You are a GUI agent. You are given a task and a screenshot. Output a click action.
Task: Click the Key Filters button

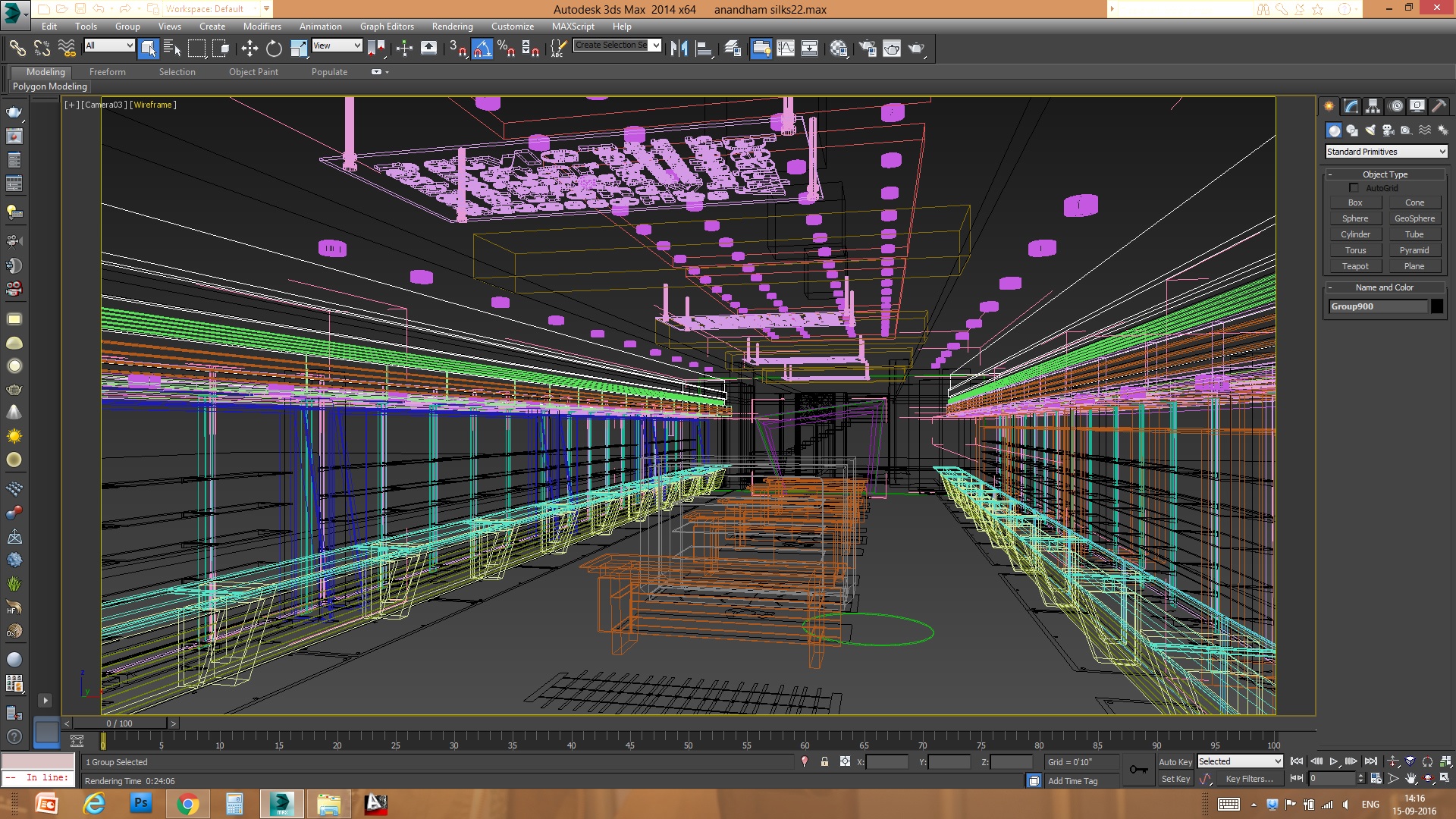click(1249, 779)
